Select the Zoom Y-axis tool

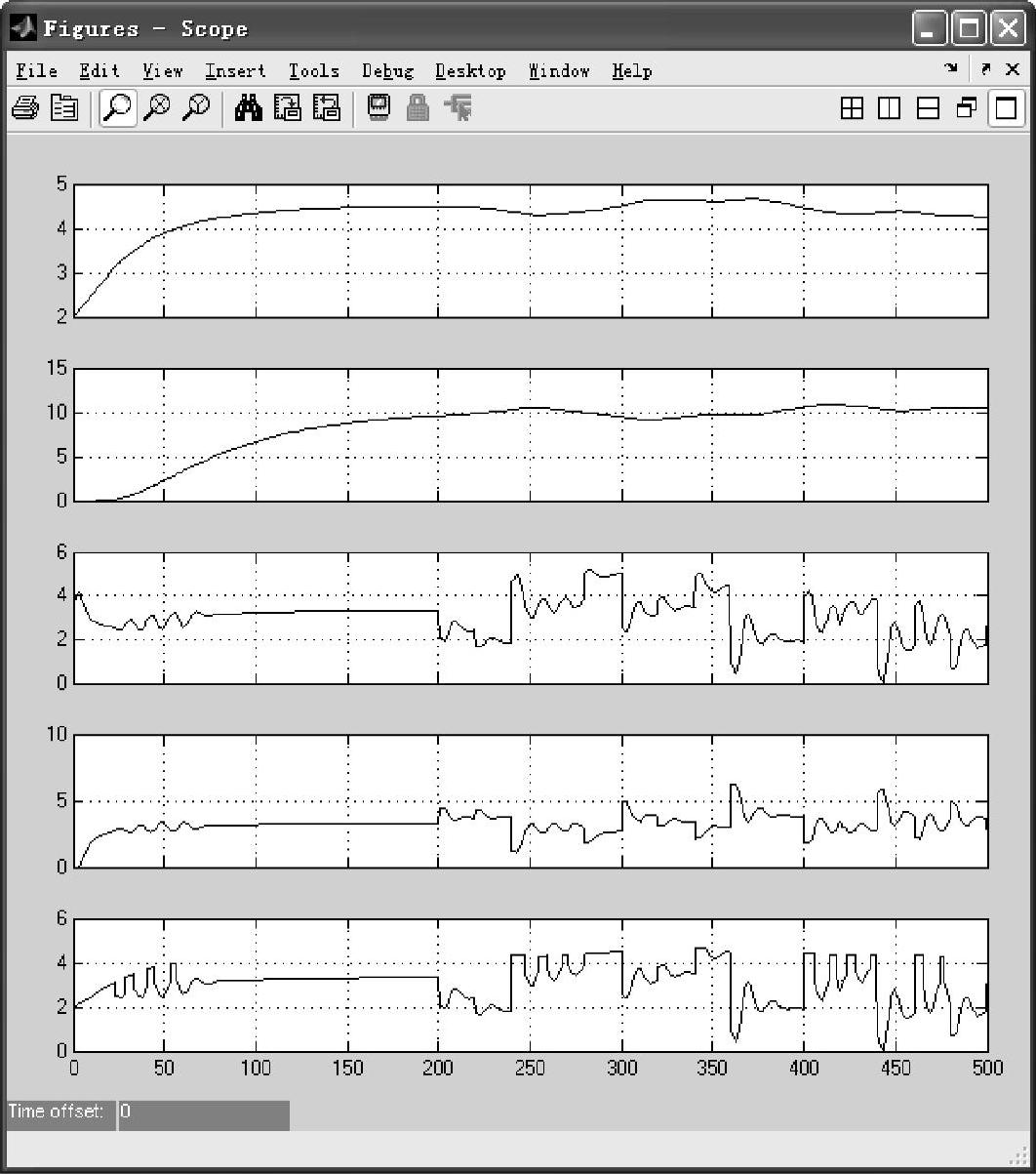click(197, 108)
